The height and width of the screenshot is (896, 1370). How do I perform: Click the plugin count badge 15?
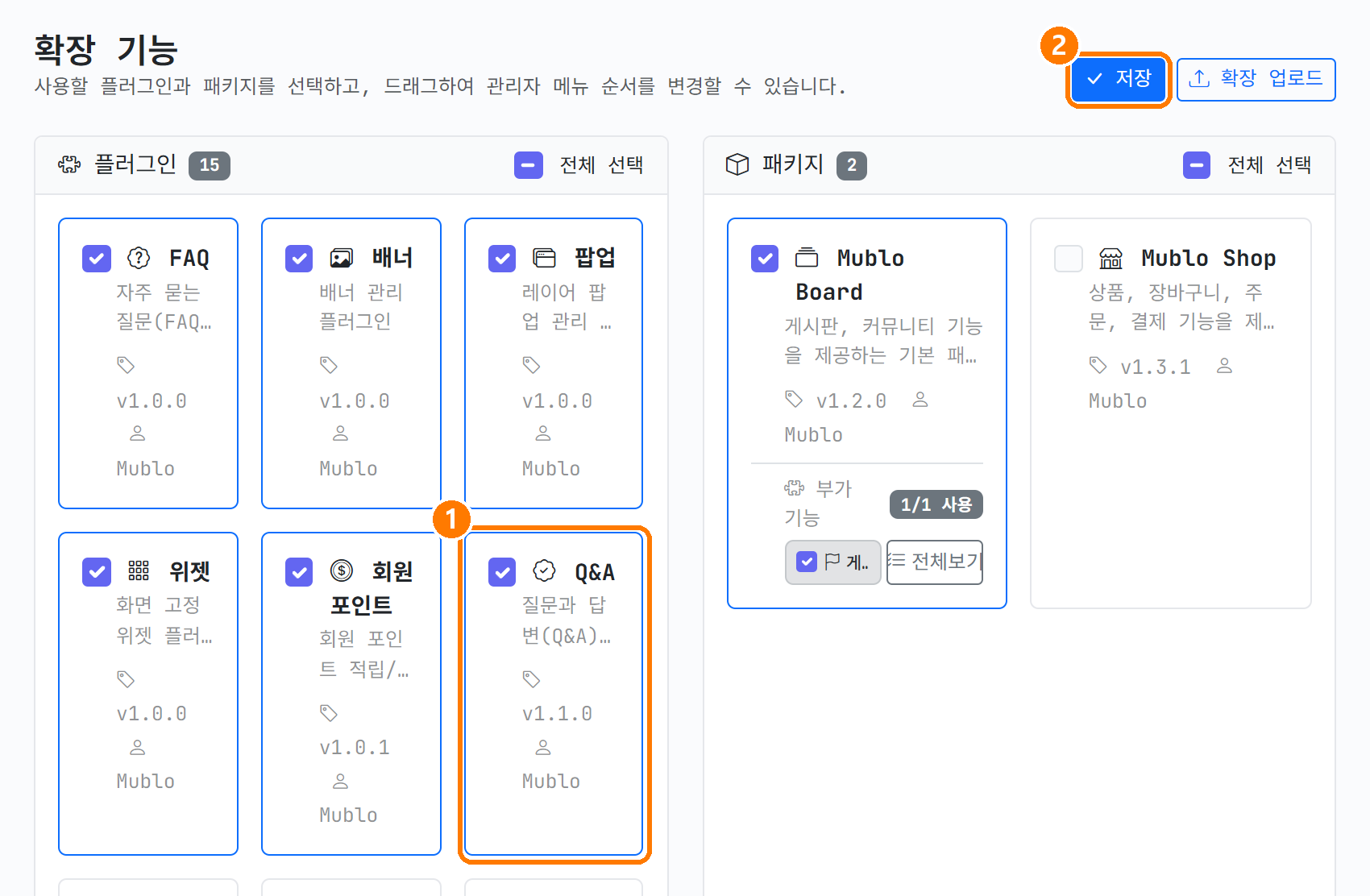coord(210,165)
